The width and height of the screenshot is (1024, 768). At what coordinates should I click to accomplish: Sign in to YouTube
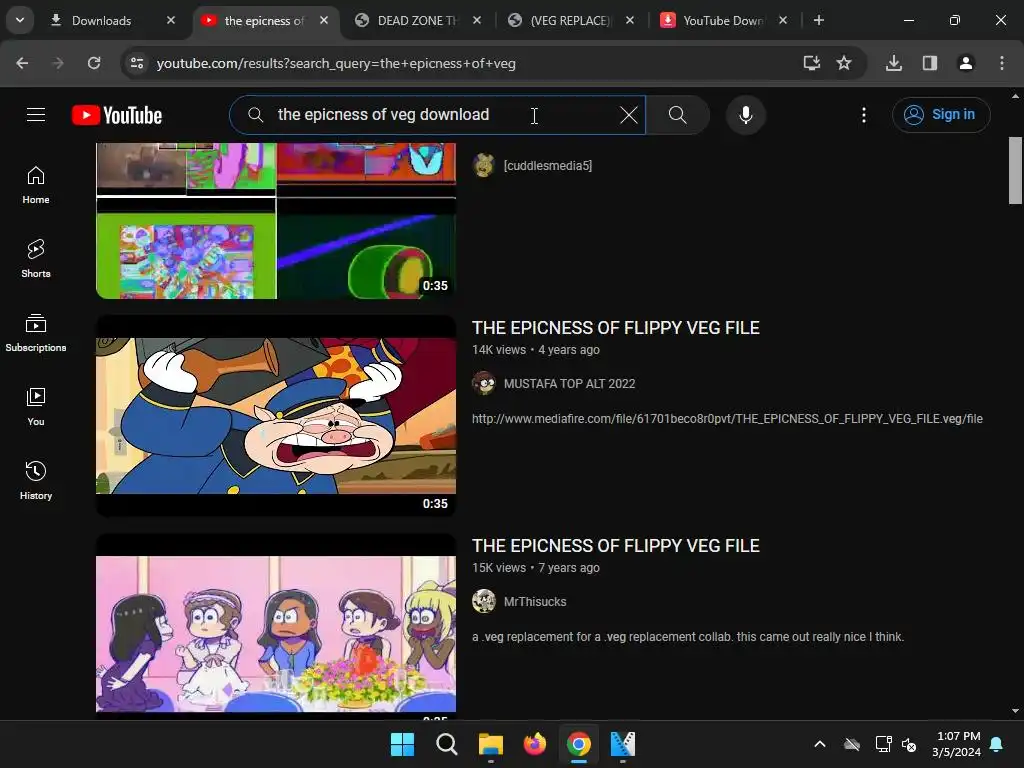tap(940, 115)
